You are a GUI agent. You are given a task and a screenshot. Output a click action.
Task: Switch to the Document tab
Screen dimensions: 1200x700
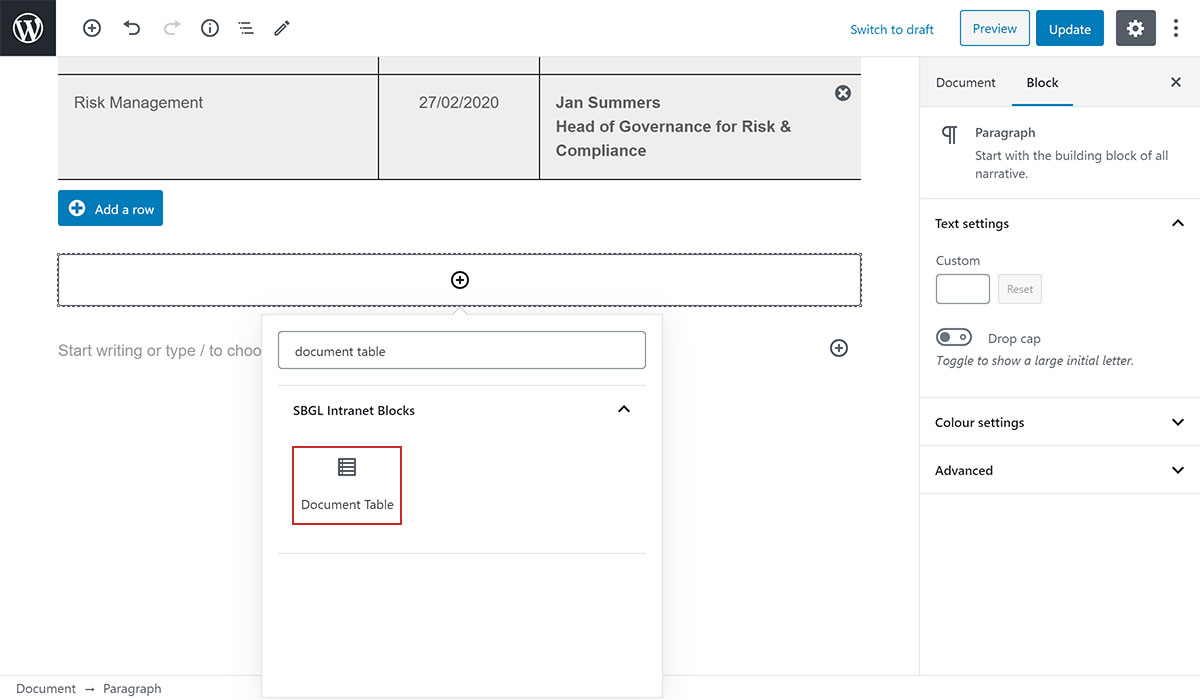pyautogui.click(x=965, y=83)
